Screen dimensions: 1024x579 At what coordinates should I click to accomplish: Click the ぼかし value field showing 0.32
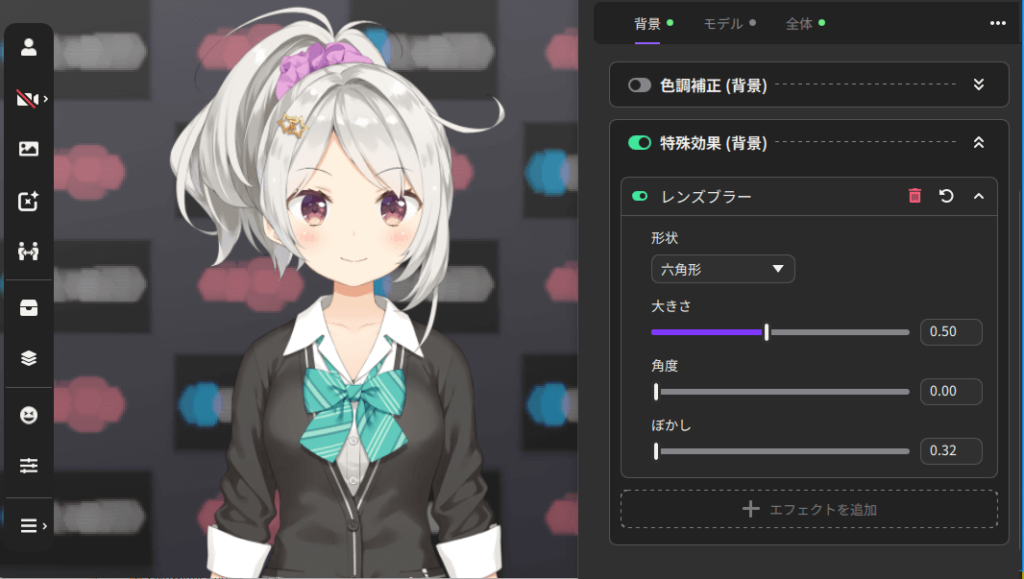950,451
